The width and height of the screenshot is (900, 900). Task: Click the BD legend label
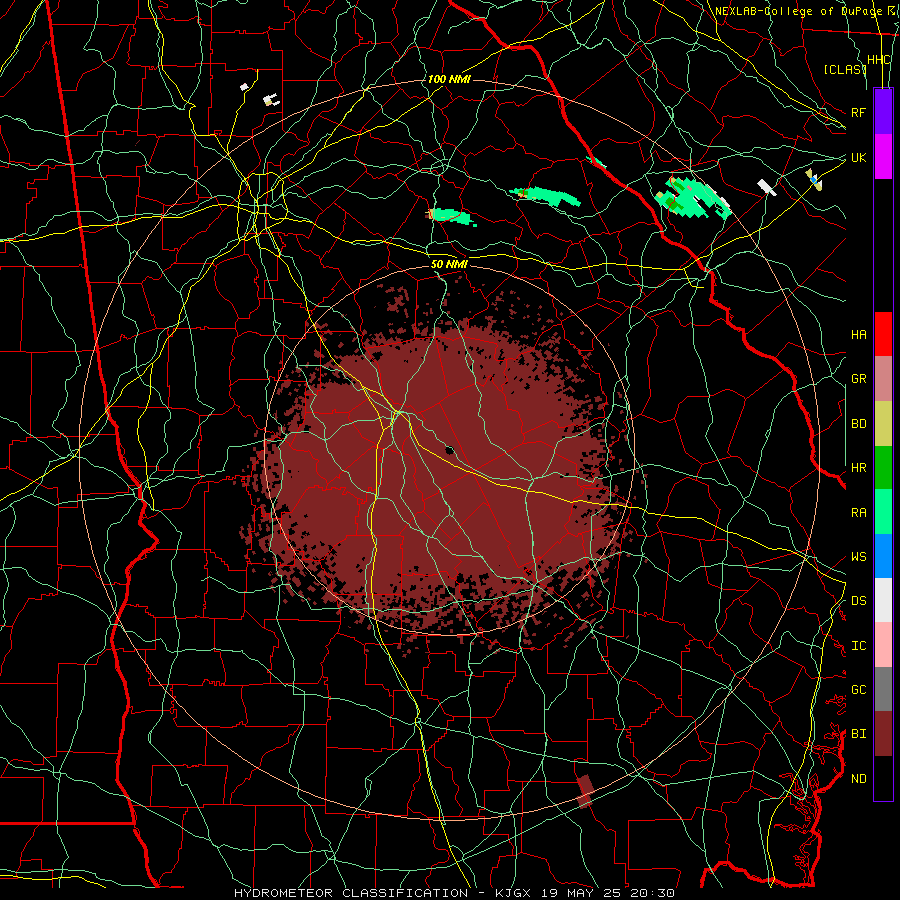pos(858,424)
